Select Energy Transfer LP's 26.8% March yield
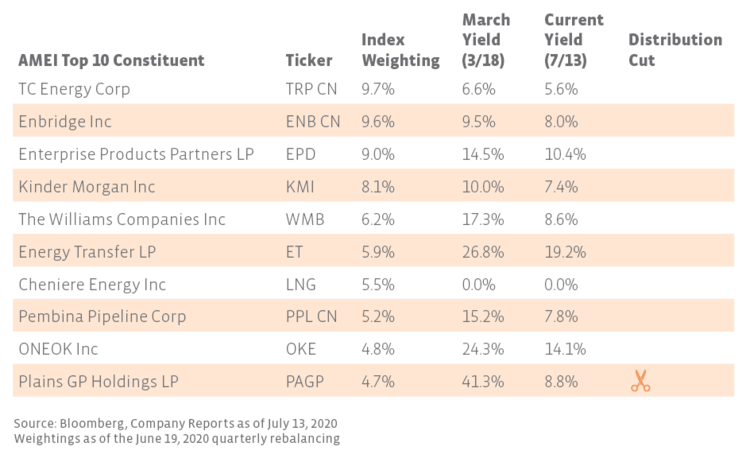Viewport: 750px width, 458px height. [x=481, y=251]
